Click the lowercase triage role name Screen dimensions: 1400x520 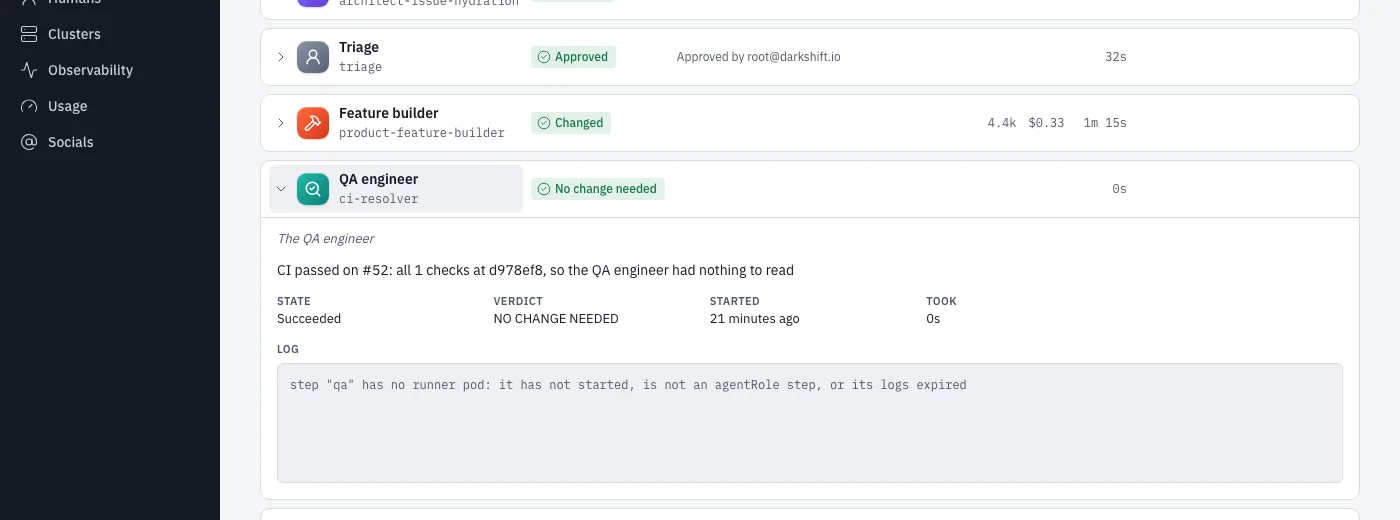(x=360, y=67)
